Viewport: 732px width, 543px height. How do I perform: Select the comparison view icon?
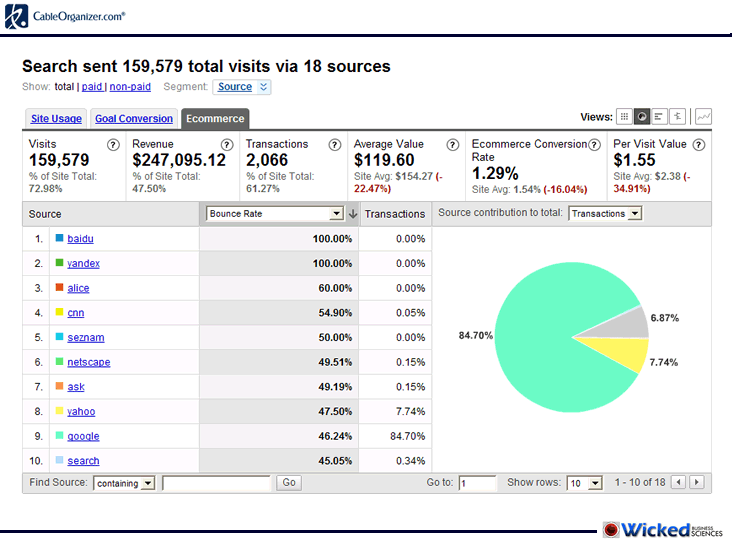point(677,117)
